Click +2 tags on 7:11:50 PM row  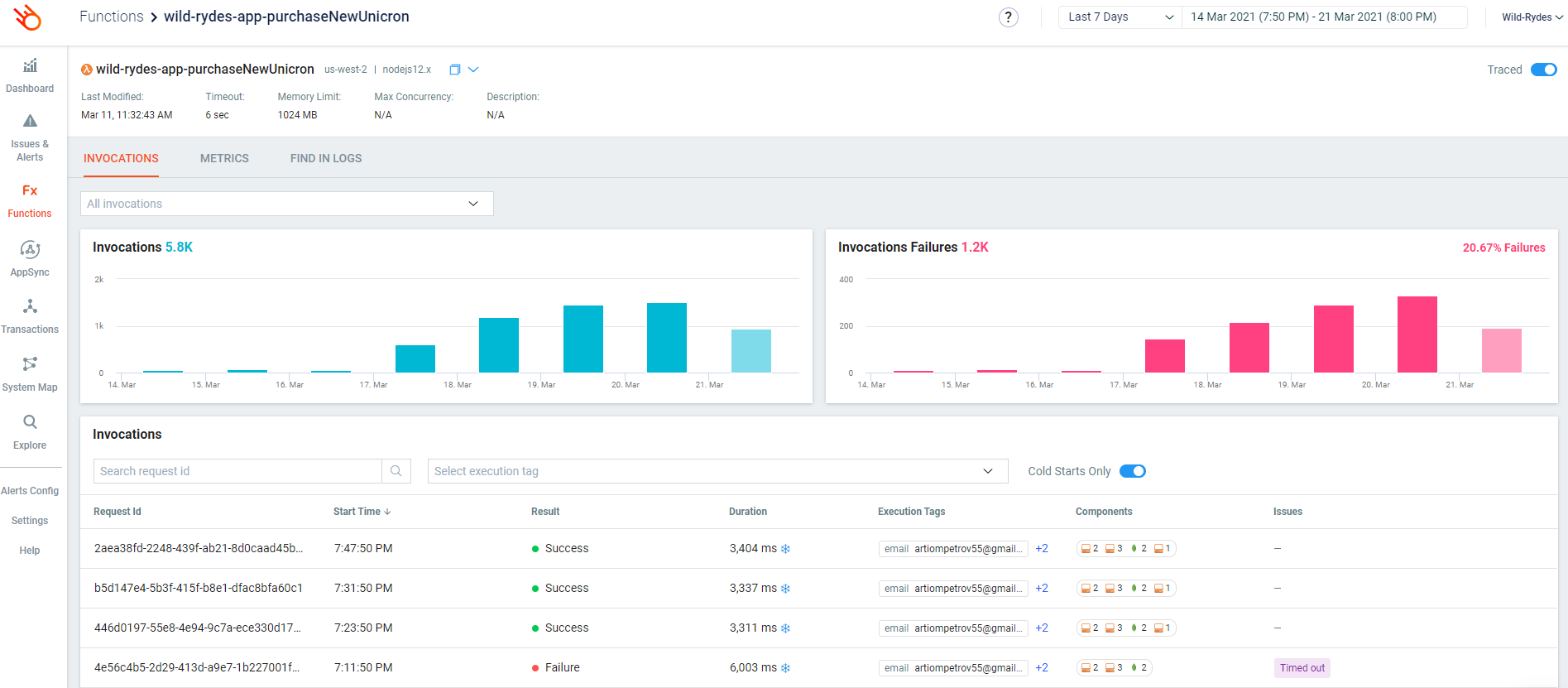pyautogui.click(x=1042, y=668)
